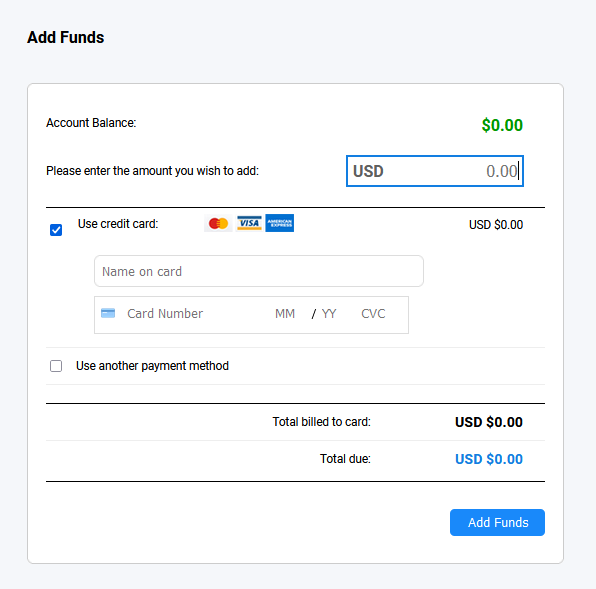The height and width of the screenshot is (589, 596).
Task: Uncheck the Use credit card checkbox
Action: 56,230
